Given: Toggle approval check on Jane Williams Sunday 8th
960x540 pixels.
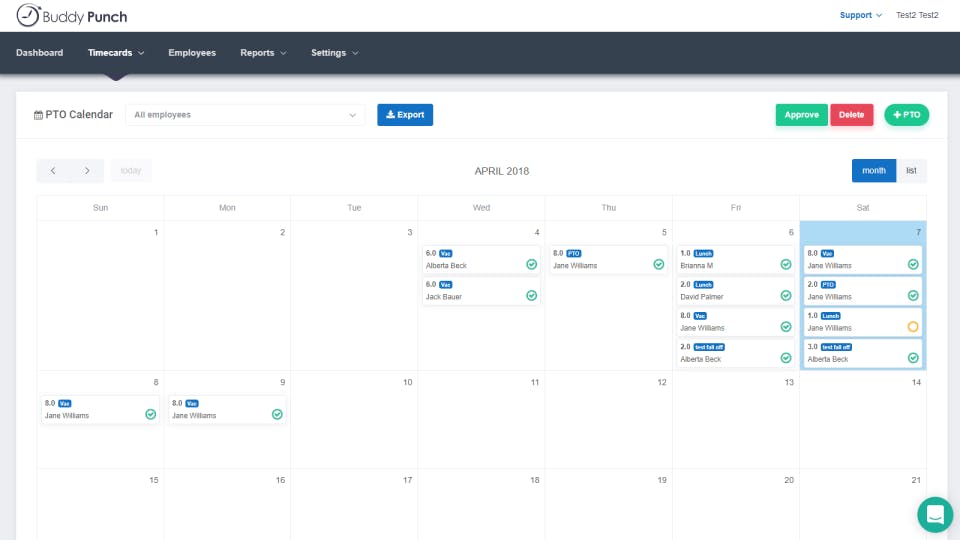Looking at the screenshot, I should click(151, 414).
